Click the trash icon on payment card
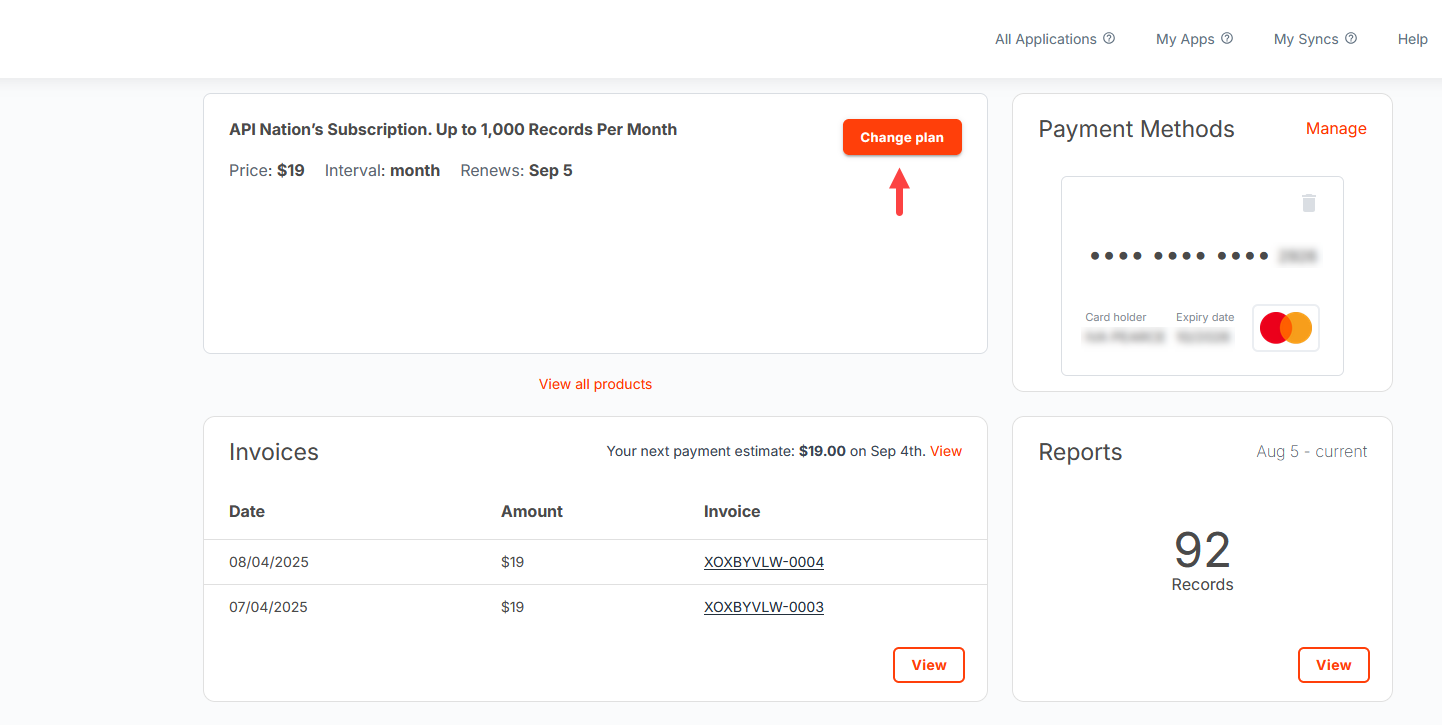The image size is (1442, 725). 1309,203
